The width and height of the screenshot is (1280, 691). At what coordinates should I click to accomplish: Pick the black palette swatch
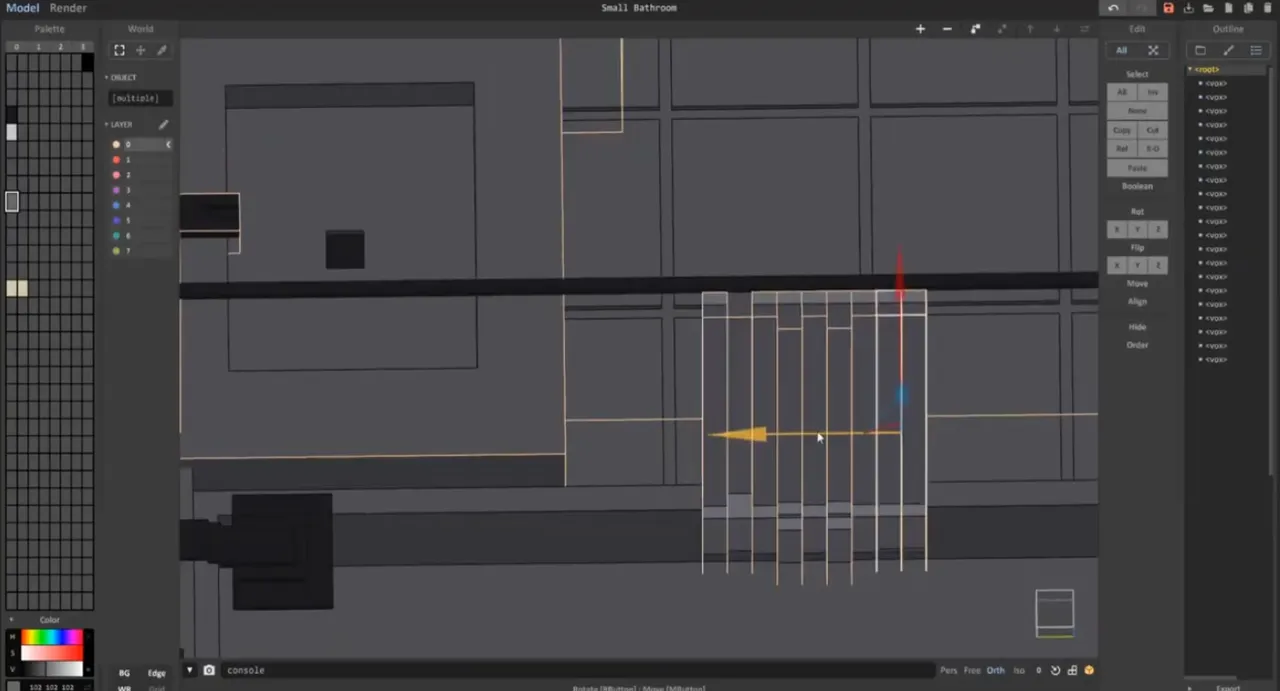point(88,63)
